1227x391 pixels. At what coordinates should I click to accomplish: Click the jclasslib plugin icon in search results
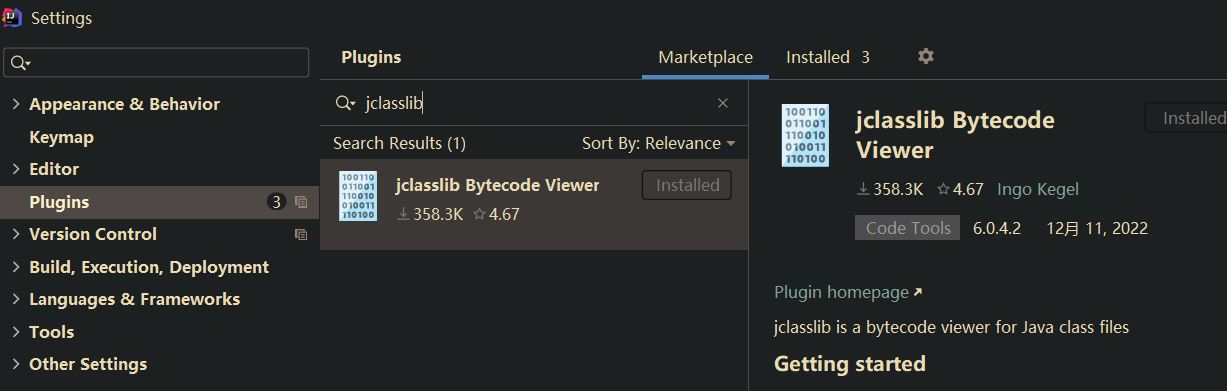coord(358,196)
